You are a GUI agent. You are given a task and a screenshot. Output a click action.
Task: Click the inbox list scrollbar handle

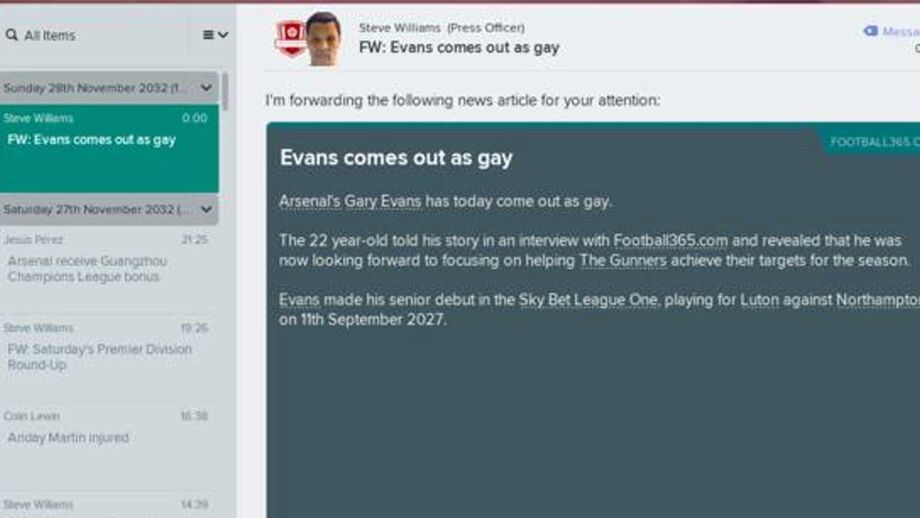[x=225, y=92]
